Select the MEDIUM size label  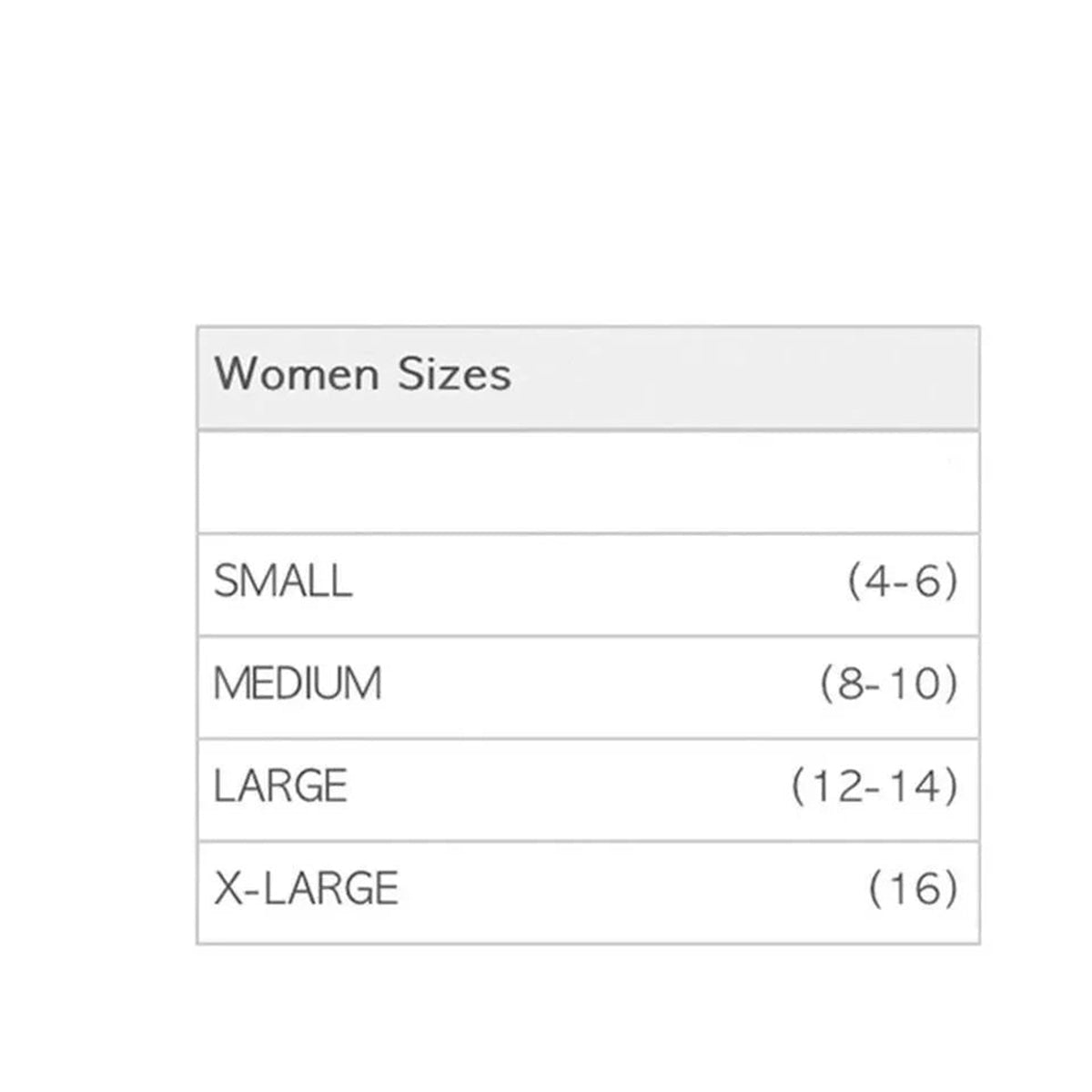[x=297, y=683]
